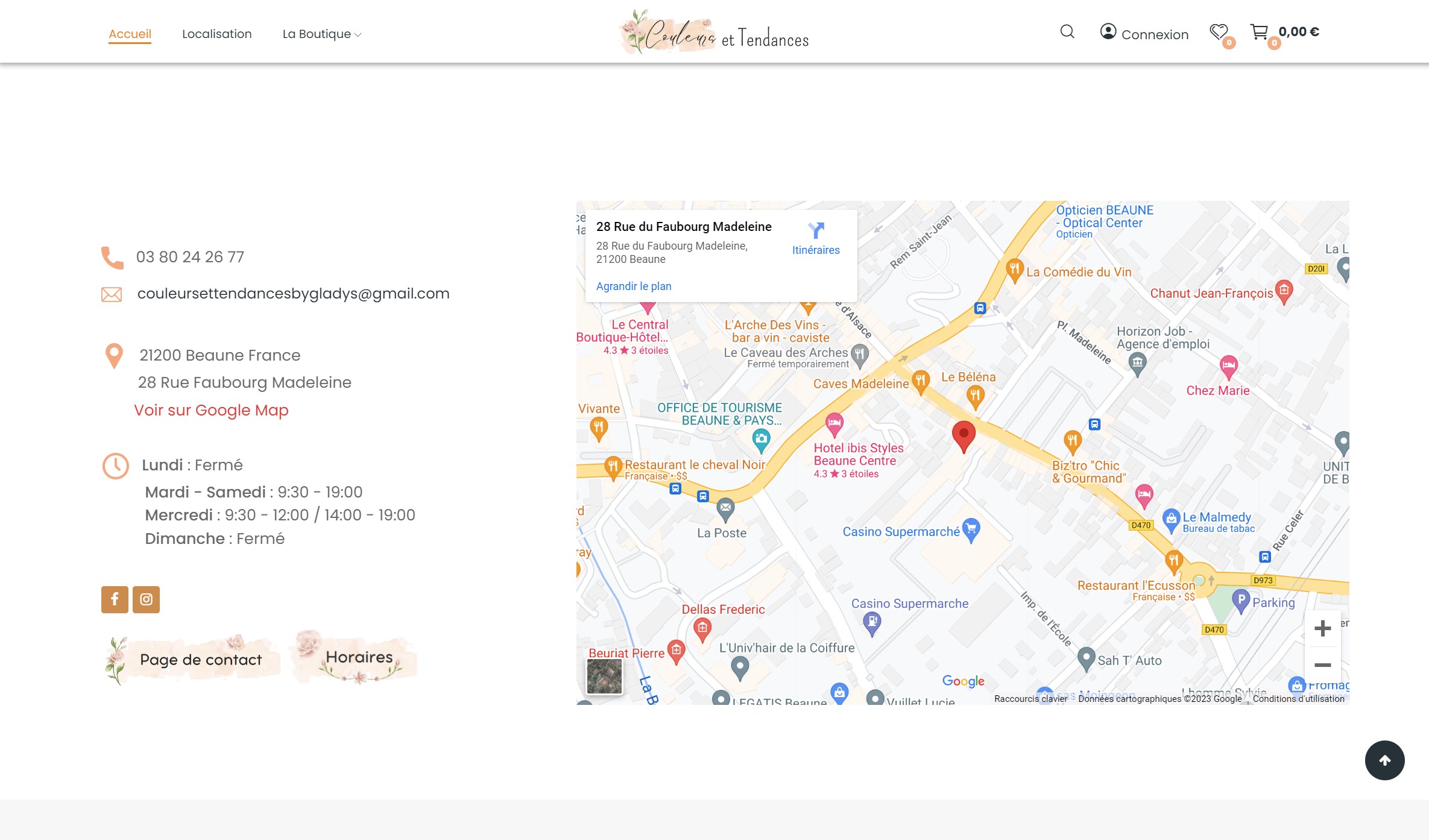Image resolution: width=1429 pixels, height=840 pixels.
Task: Click the Agrandir le plan link
Action: (x=633, y=286)
